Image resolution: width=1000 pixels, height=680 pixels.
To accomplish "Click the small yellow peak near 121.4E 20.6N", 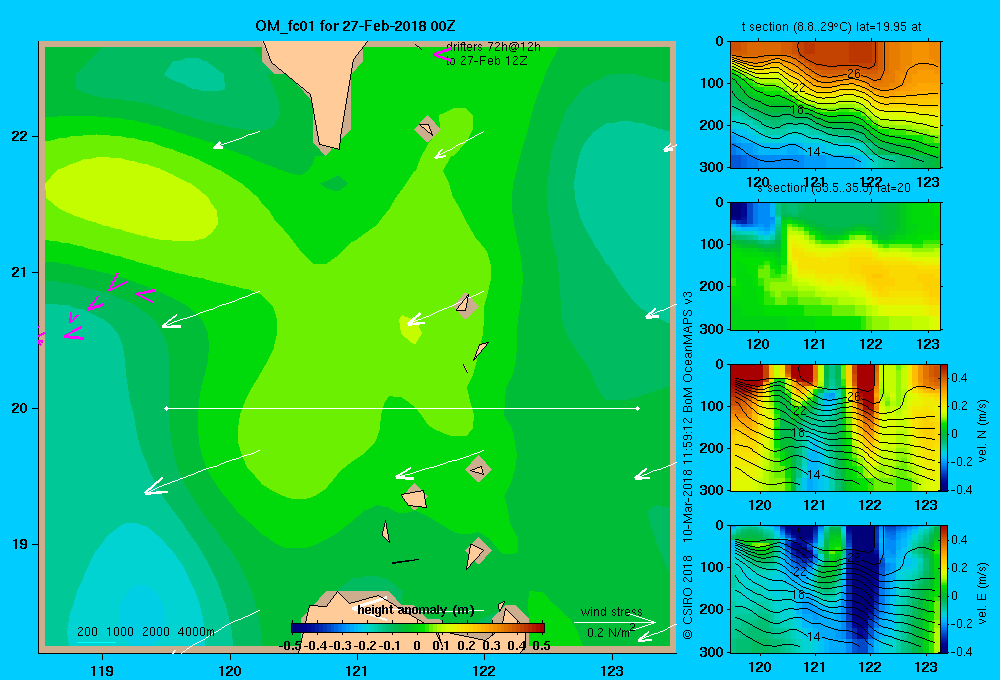I will [411, 328].
